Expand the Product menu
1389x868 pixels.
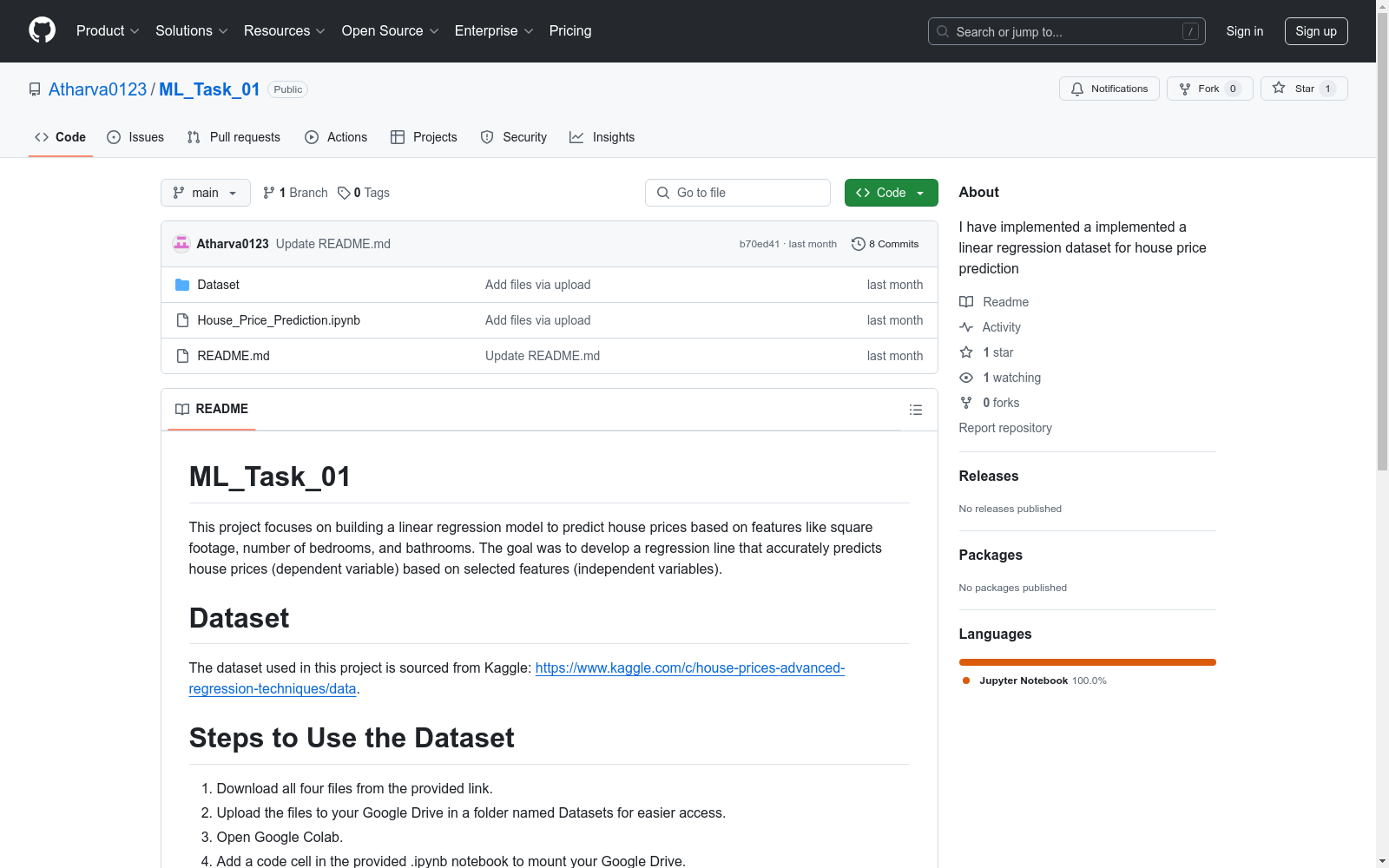pos(108,30)
